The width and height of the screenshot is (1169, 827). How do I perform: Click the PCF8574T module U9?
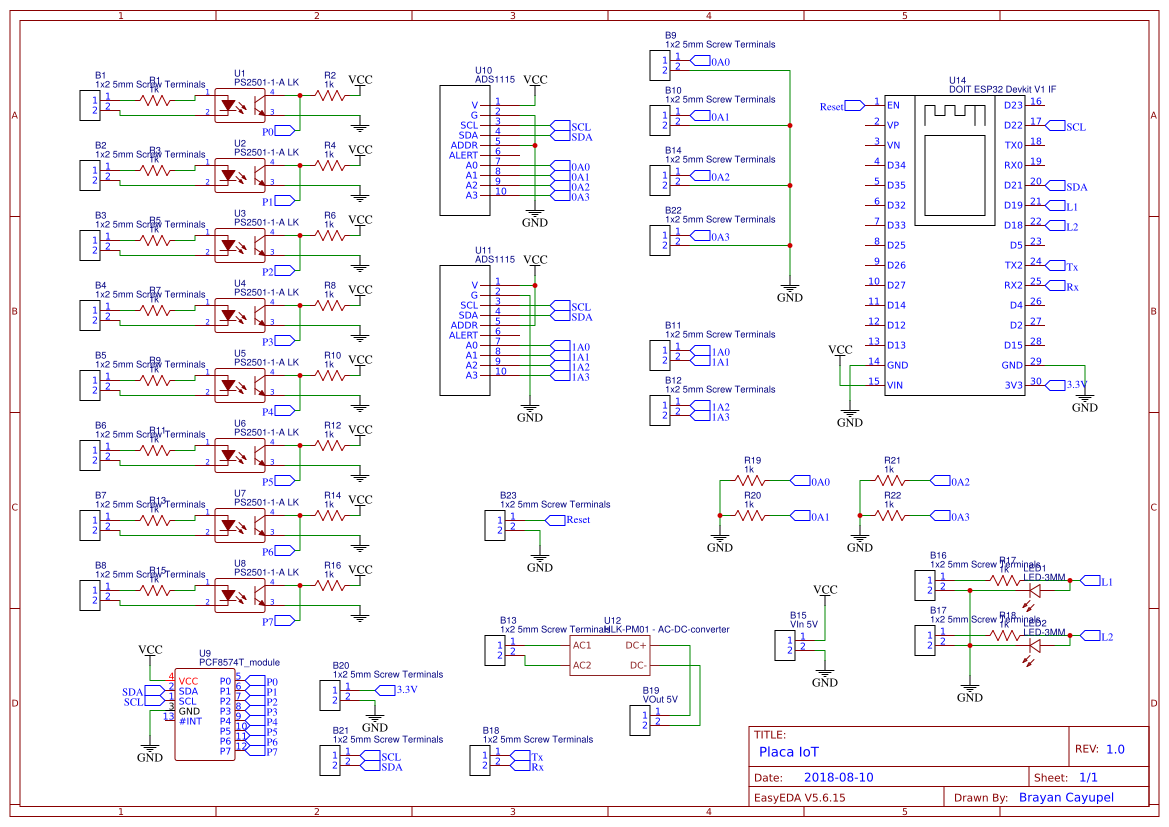(205, 715)
